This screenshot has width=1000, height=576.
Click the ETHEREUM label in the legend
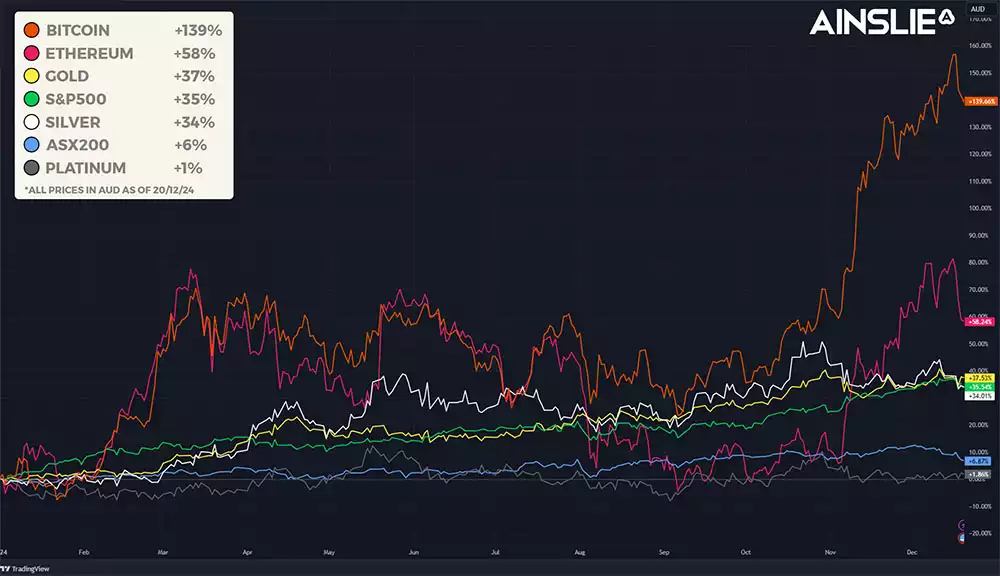point(89,54)
